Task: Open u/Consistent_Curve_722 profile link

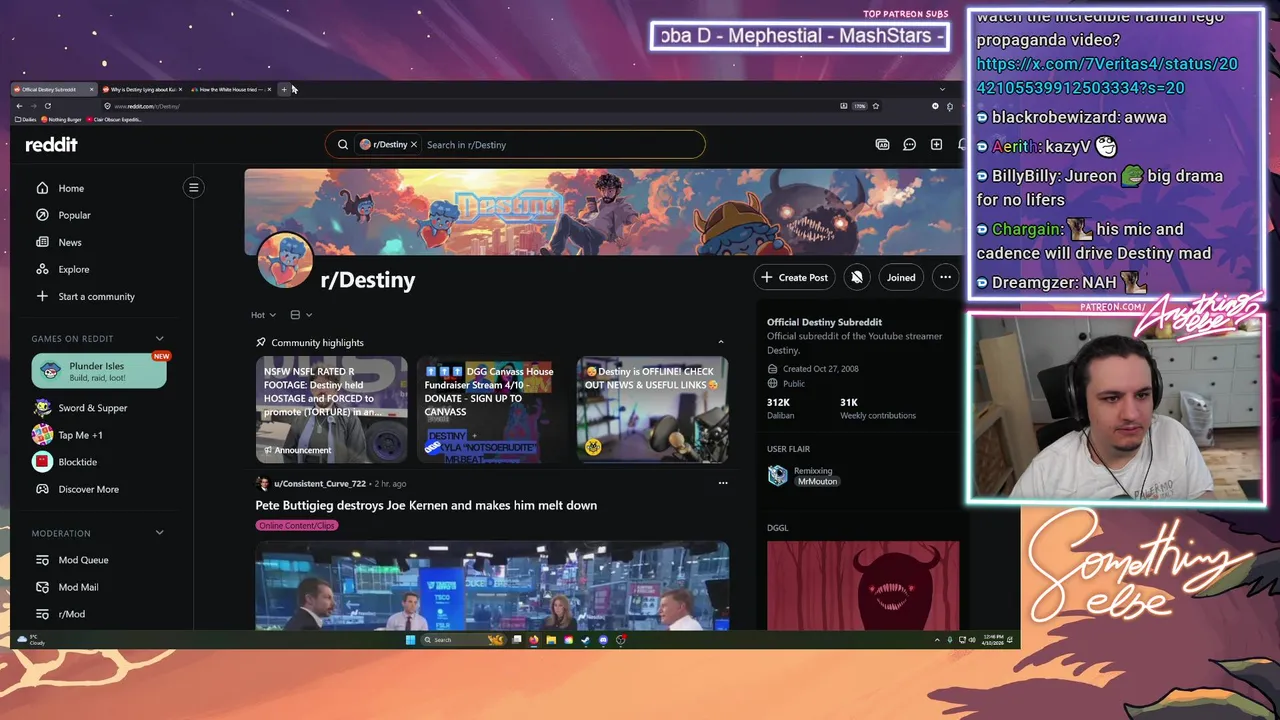Action: [319, 484]
